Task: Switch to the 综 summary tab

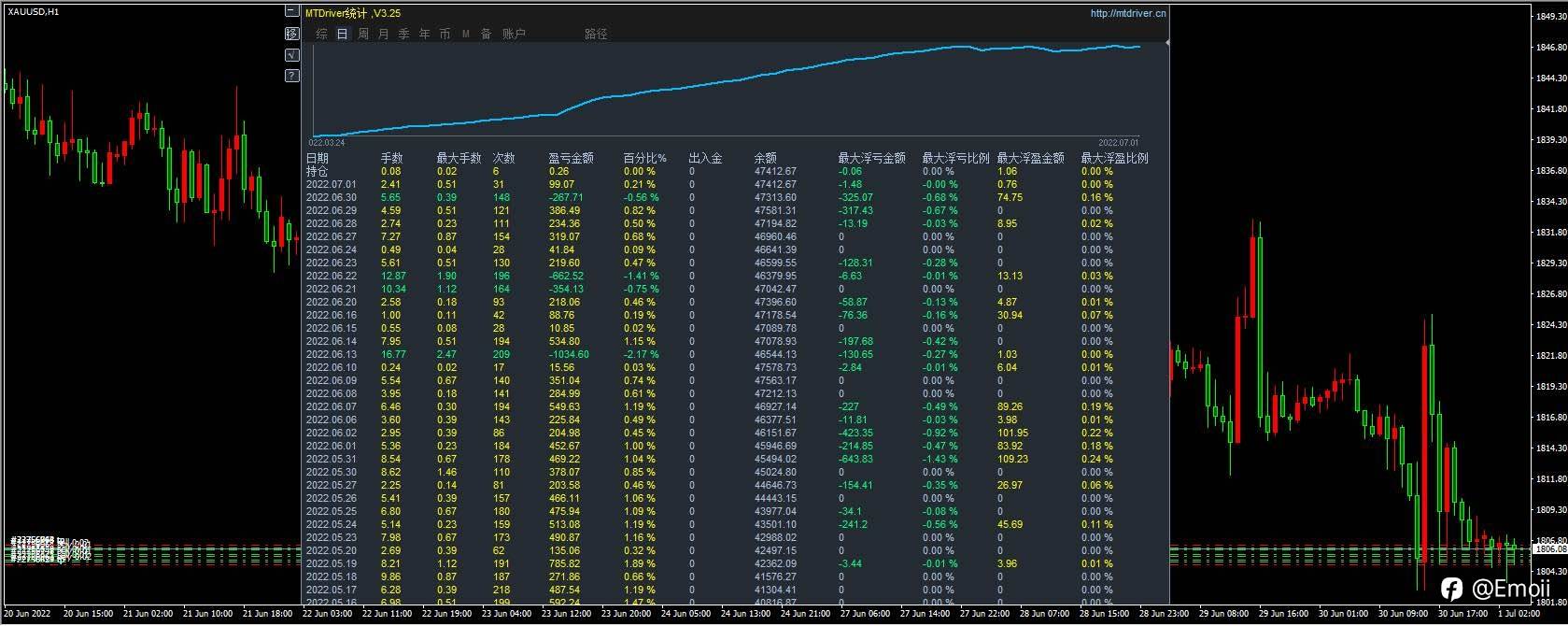Action: click(x=322, y=34)
